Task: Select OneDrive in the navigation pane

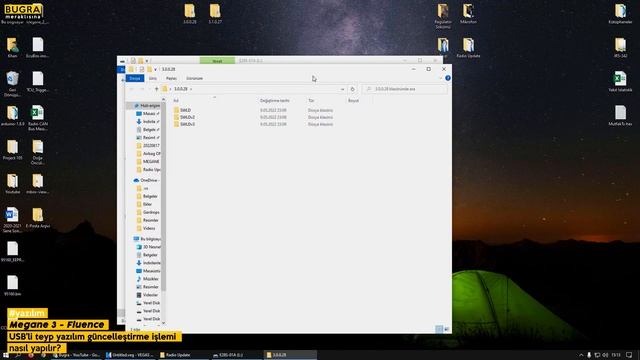Action: [146, 180]
